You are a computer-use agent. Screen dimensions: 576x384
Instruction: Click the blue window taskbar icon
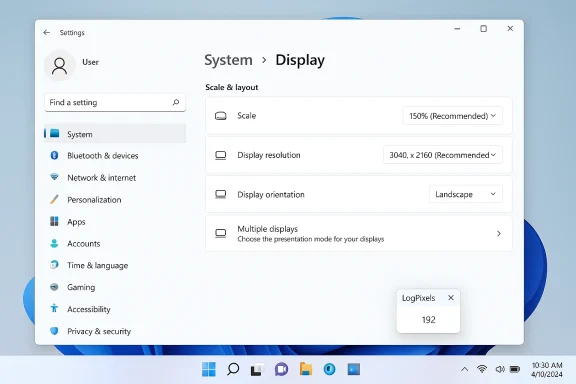tap(354, 369)
